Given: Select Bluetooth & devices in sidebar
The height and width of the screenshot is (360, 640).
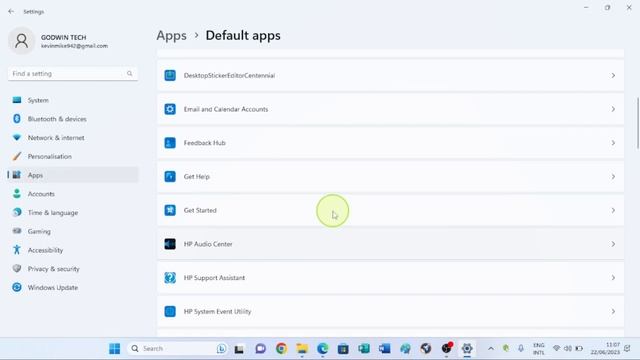Looking at the screenshot, I should [73, 119].
